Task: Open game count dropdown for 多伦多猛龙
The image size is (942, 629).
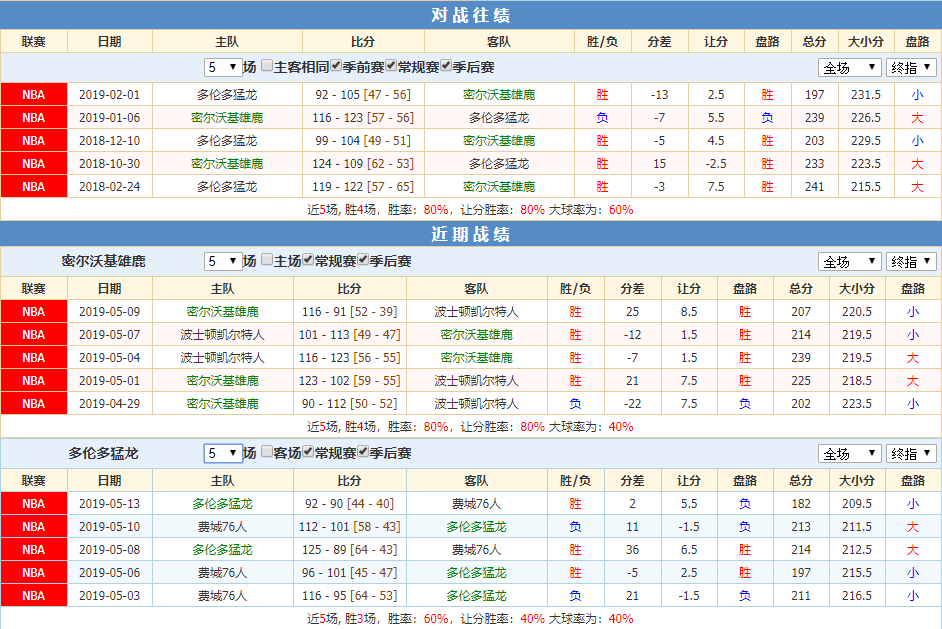Action: [223, 453]
